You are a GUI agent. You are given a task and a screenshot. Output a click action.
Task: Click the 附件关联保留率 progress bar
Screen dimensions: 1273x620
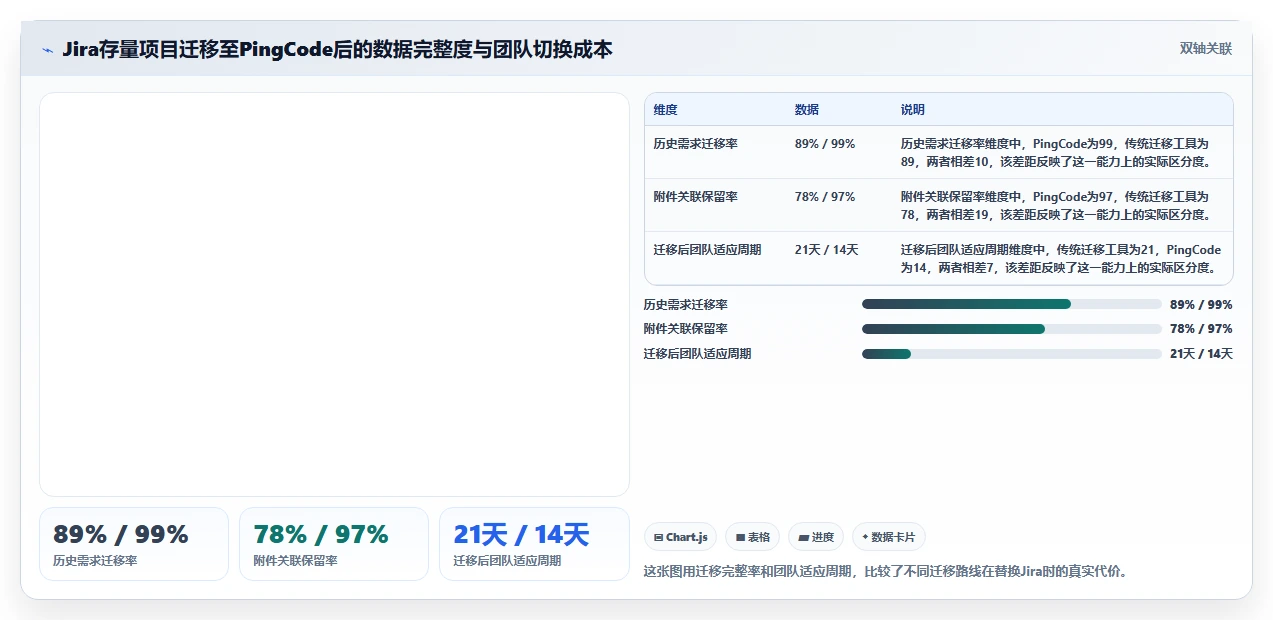pyautogui.click(x=1012, y=329)
